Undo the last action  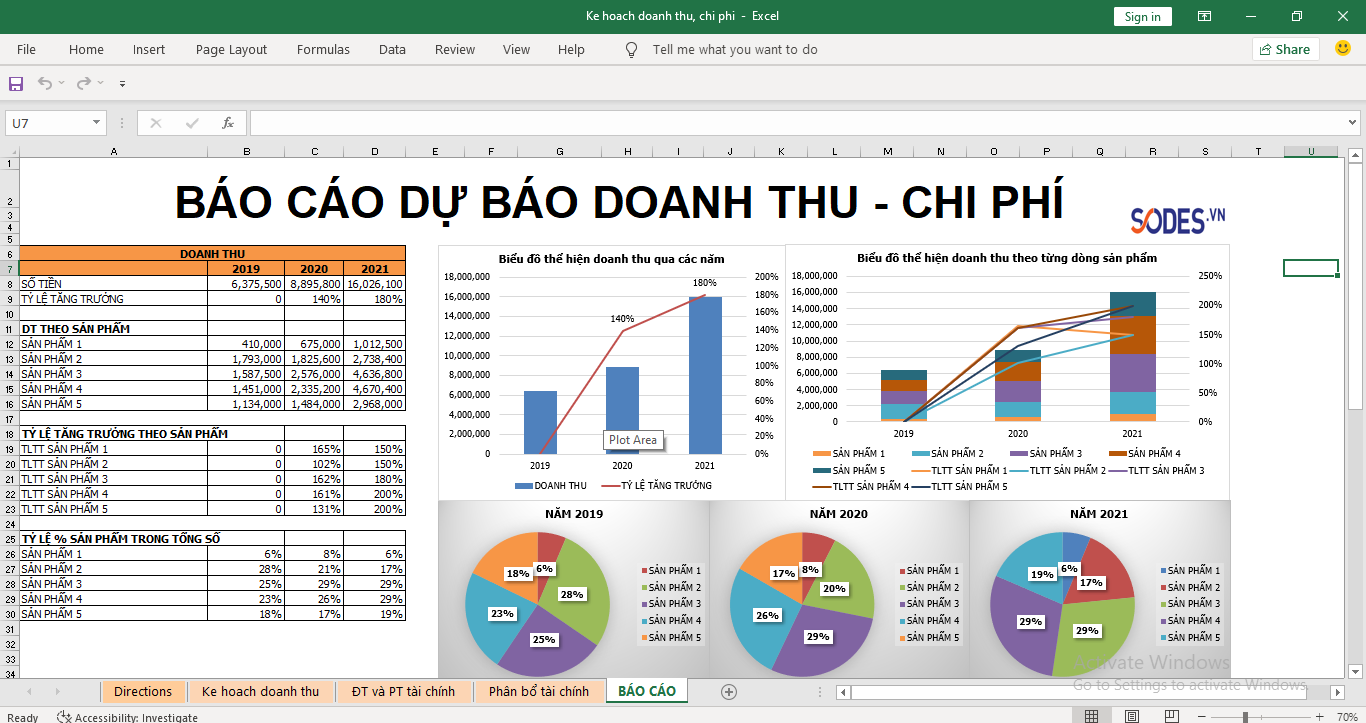[45, 83]
